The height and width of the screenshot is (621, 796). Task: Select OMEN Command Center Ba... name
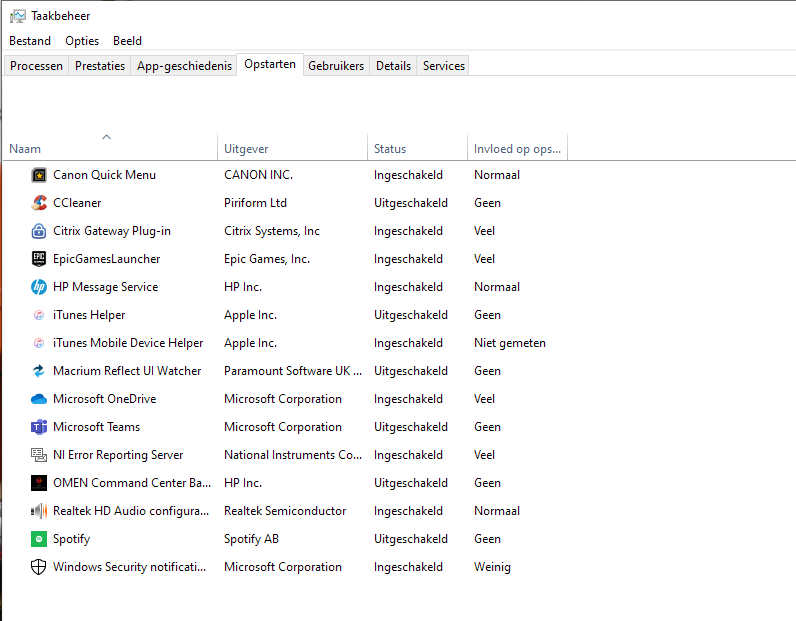click(132, 483)
